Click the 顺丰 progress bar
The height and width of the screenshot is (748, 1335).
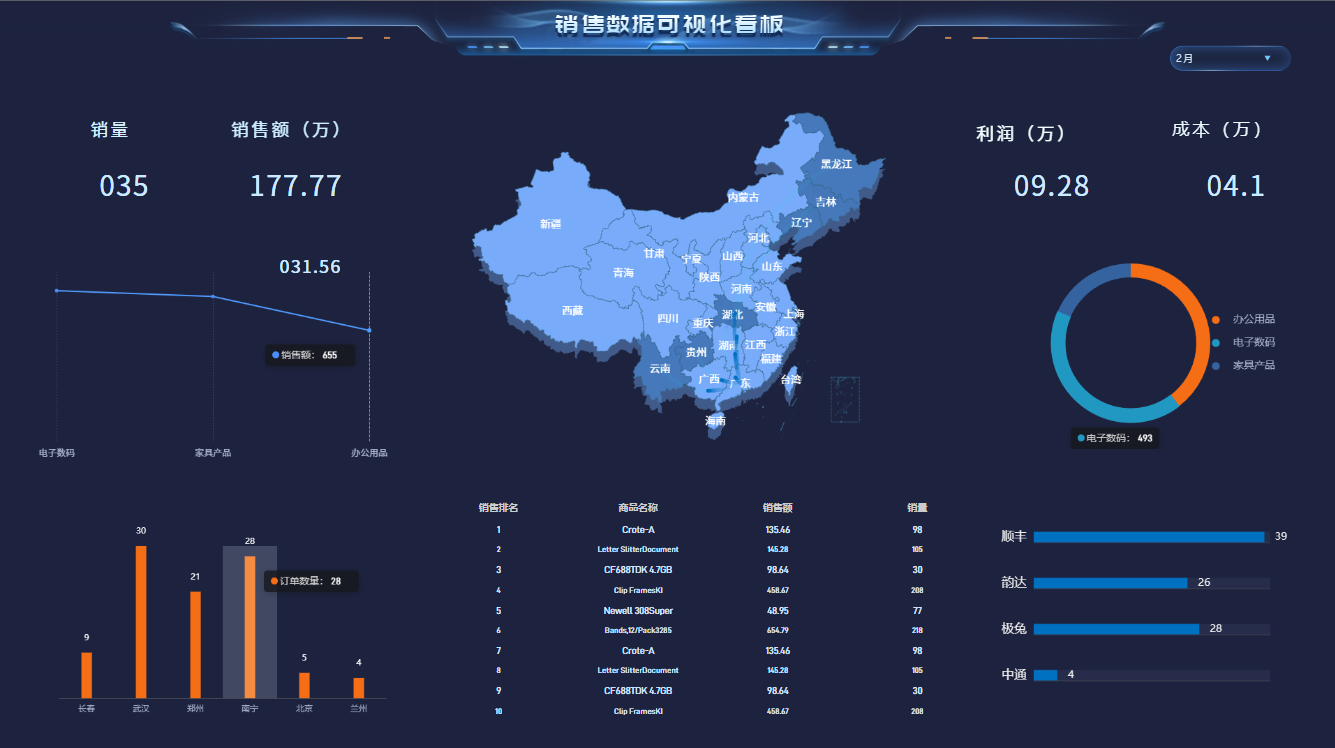tap(1148, 537)
